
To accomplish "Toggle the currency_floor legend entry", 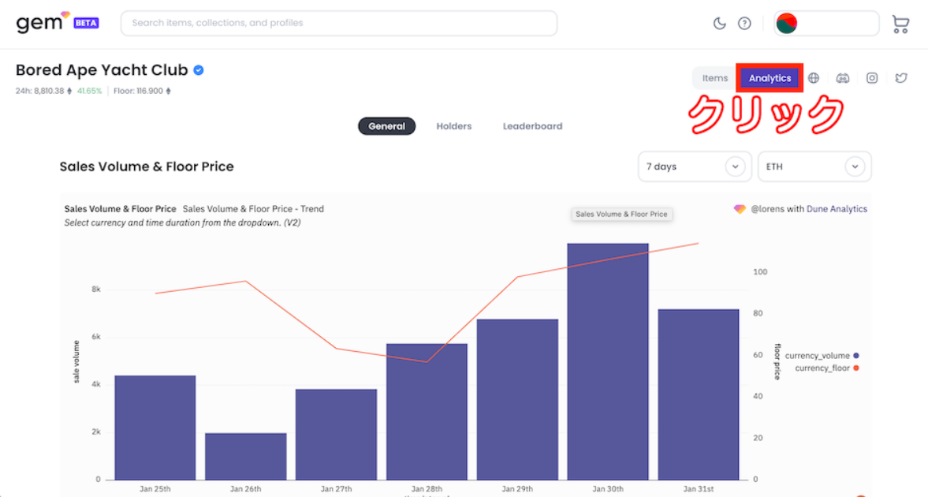I will [x=826, y=368].
